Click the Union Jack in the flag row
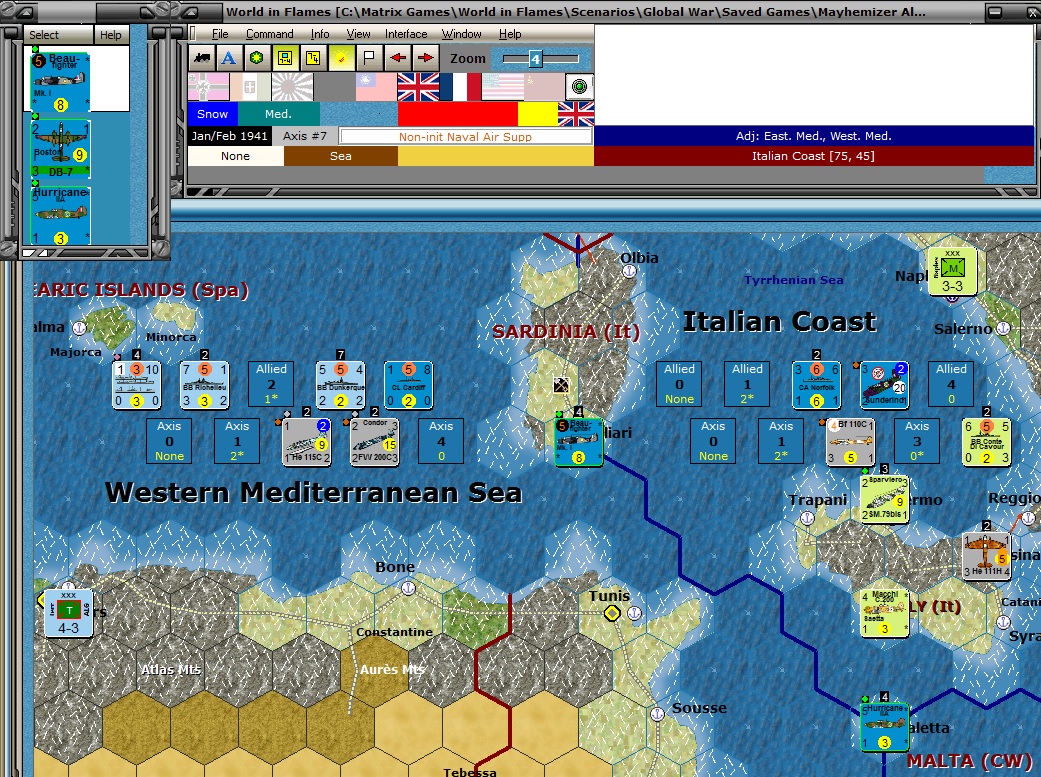1041x777 pixels. pos(418,87)
